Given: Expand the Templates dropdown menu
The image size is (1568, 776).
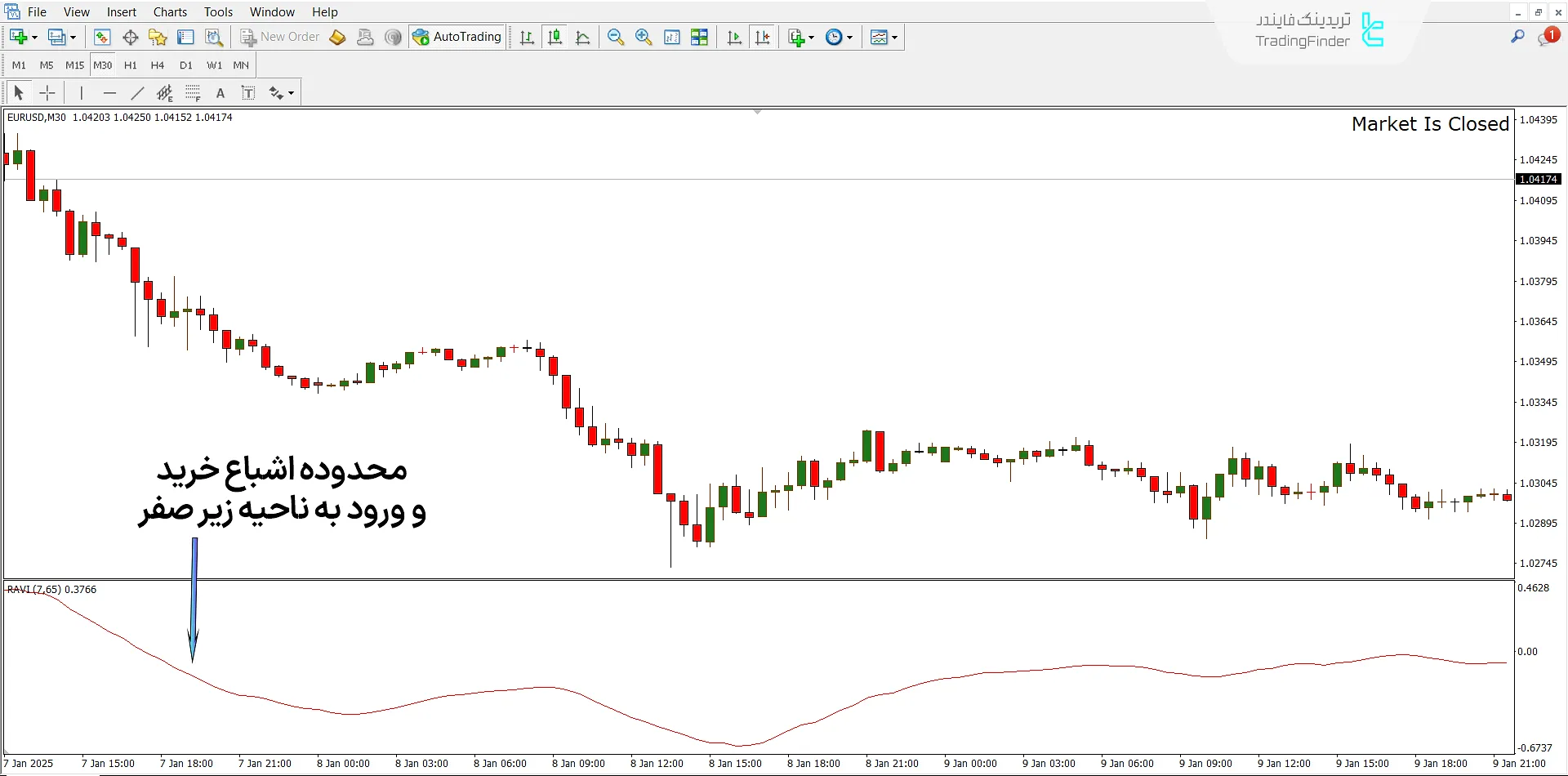Looking at the screenshot, I should point(895,38).
